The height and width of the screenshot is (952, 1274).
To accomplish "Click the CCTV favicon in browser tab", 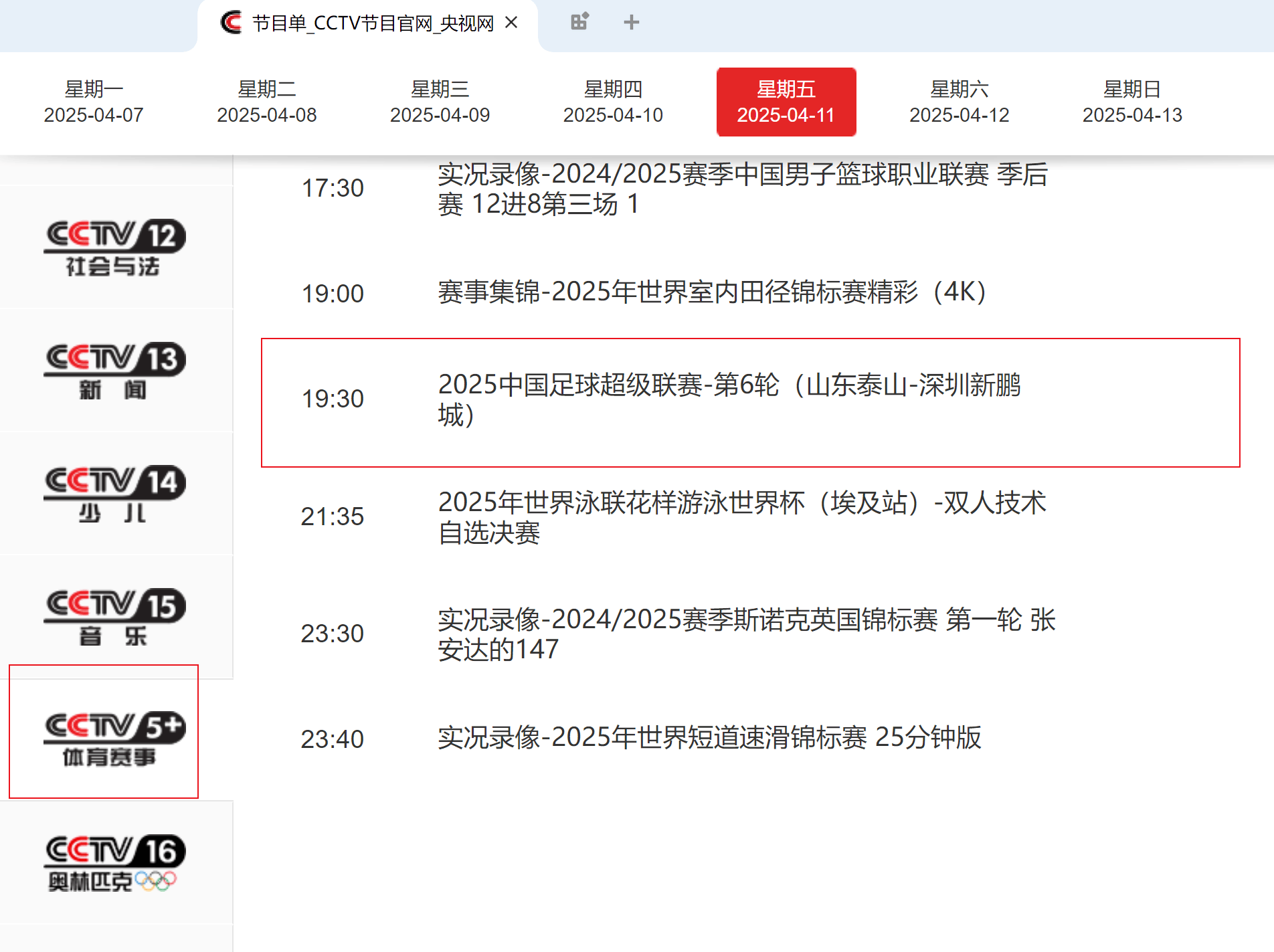I will 231,23.
